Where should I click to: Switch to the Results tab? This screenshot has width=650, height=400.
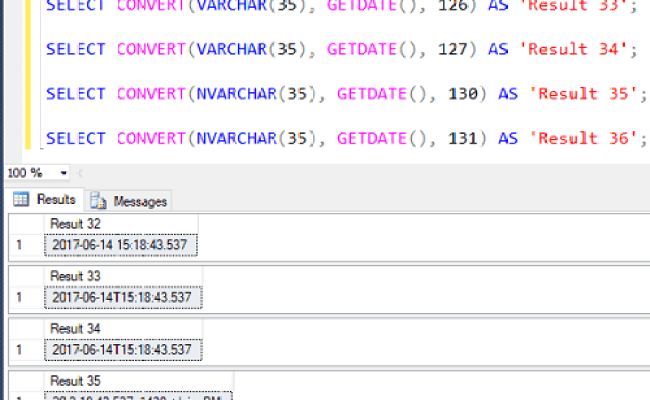point(44,200)
